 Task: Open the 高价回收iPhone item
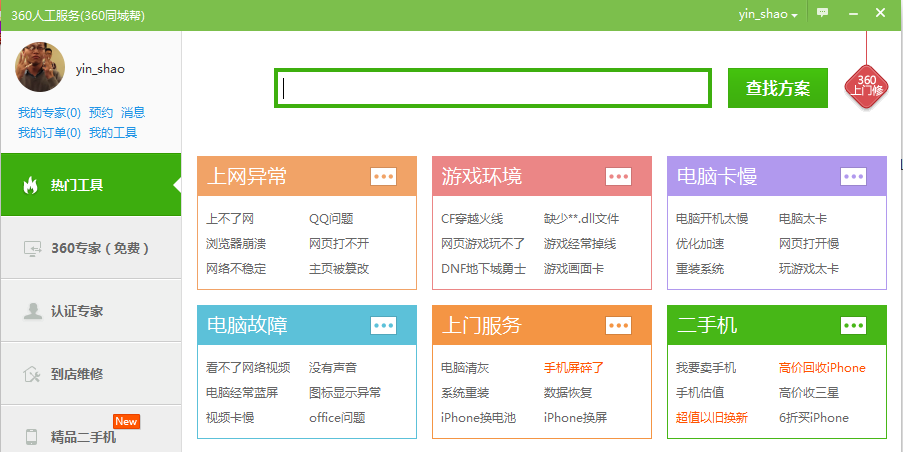pyautogui.click(x=822, y=367)
